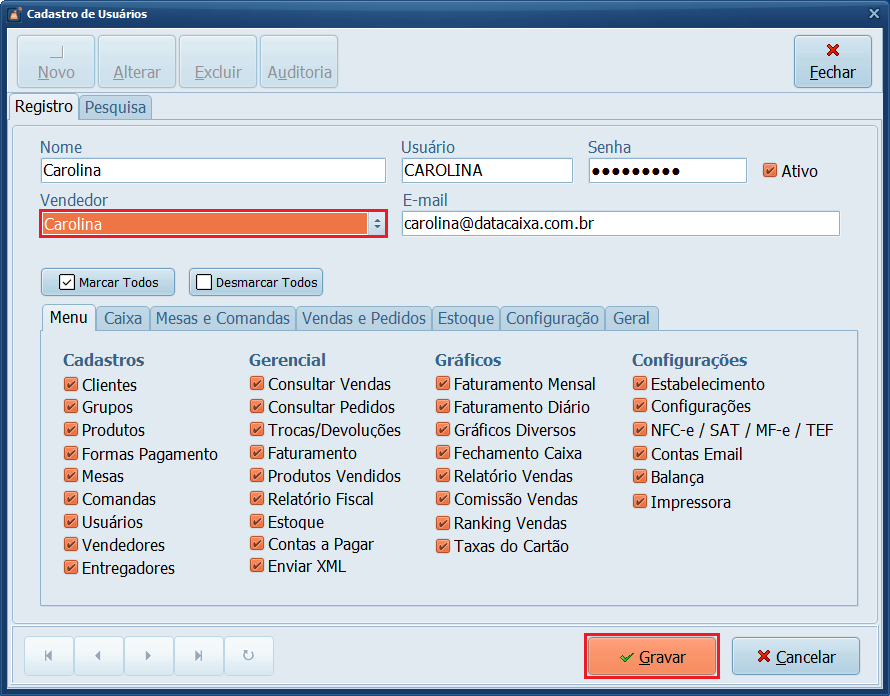
Task: Uncheck Faturamento Mensal under Gráficos
Action: [442, 383]
